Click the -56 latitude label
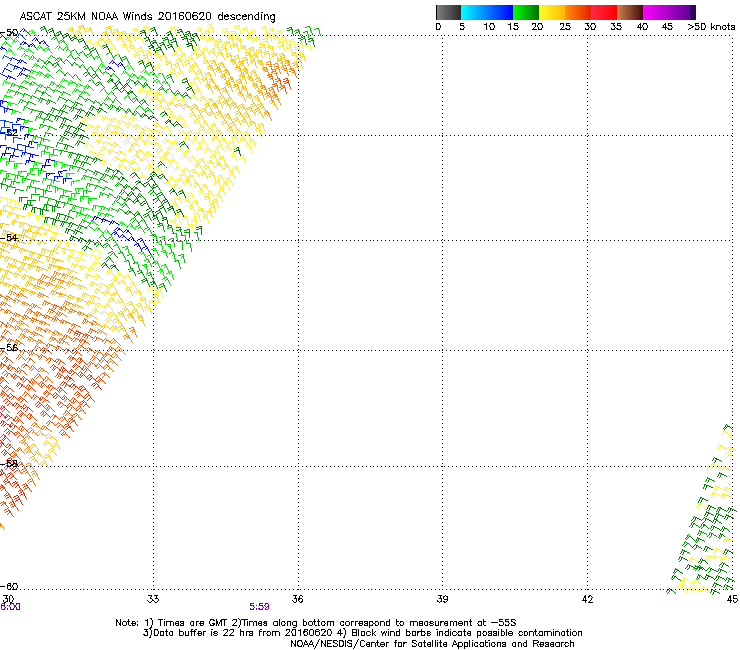Viewport: 740px width, 650px height. [x=10, y=347]
